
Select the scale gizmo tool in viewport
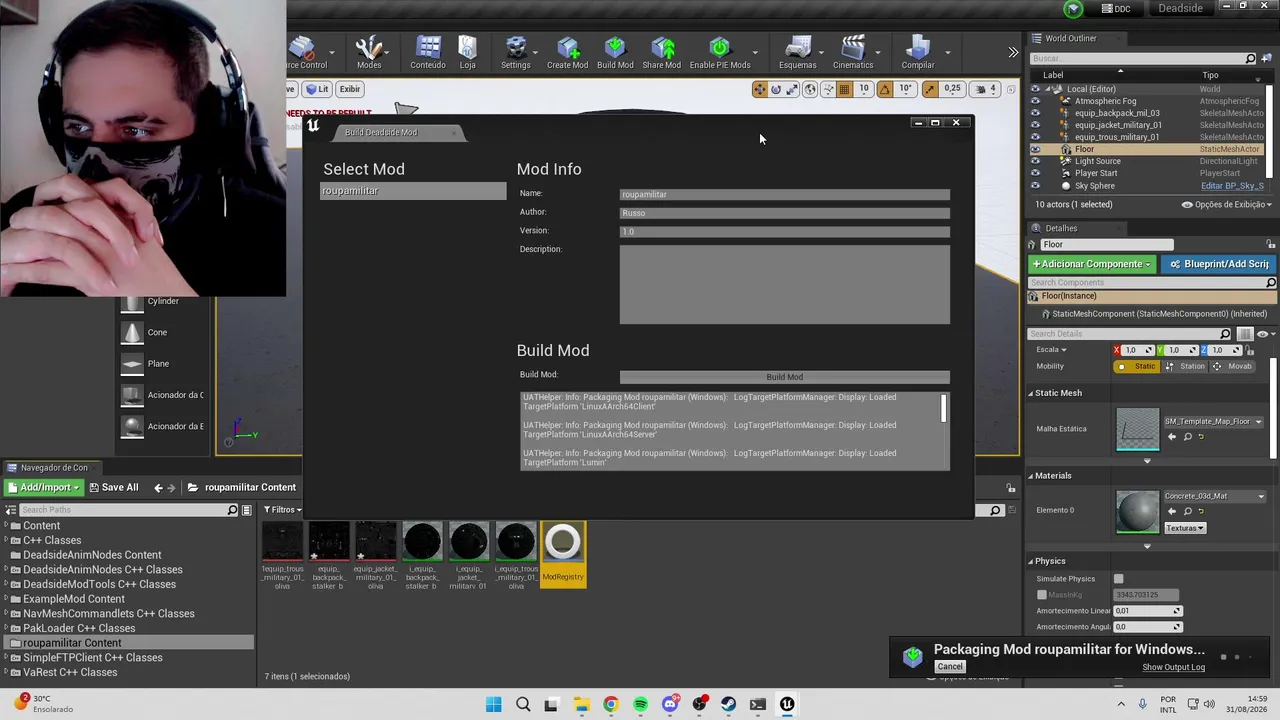coord(792,89)
